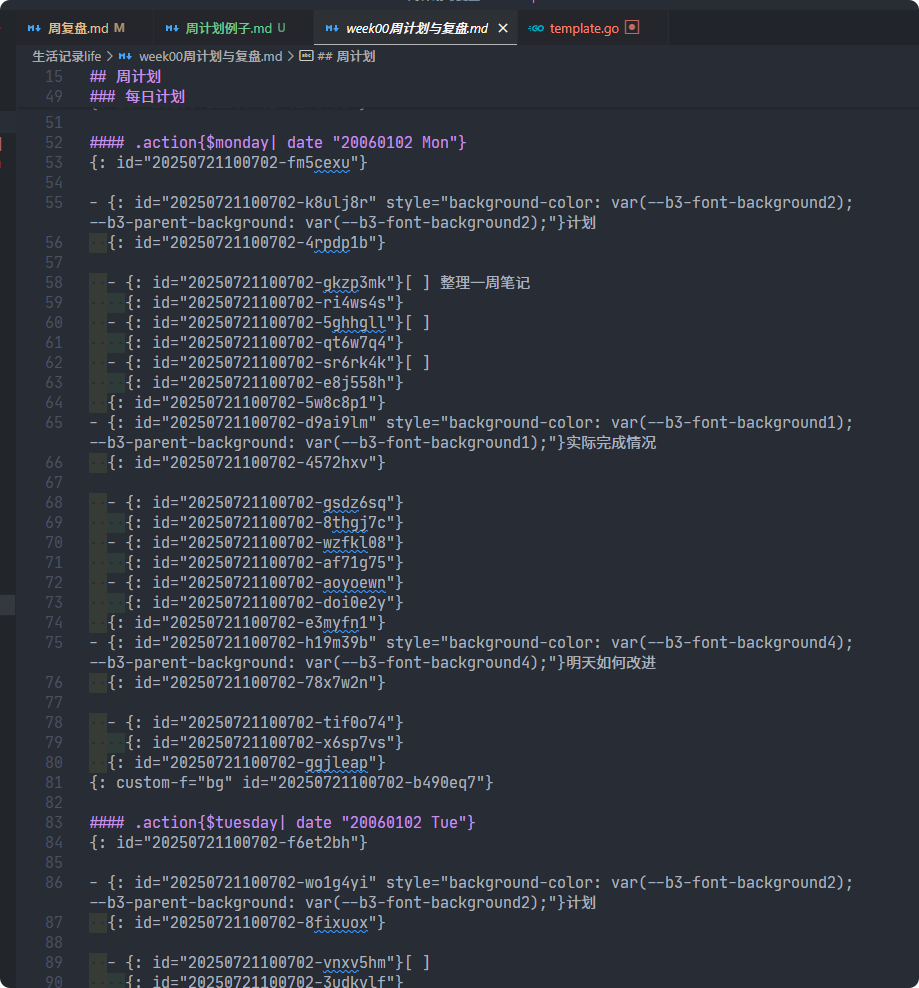919x988 pixels.
Task: Click line with id 4572hxv
Action: pyautogui.click(x=246, y=462)
